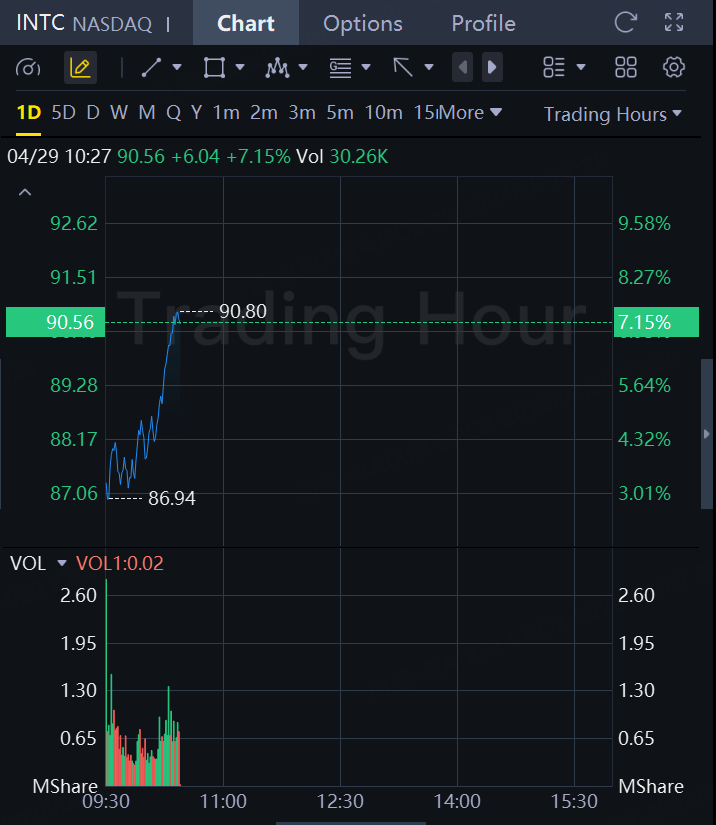This screenshot has width=716, height=825.
Task: Open the gauge indicator icon
Action: [28, 67]
